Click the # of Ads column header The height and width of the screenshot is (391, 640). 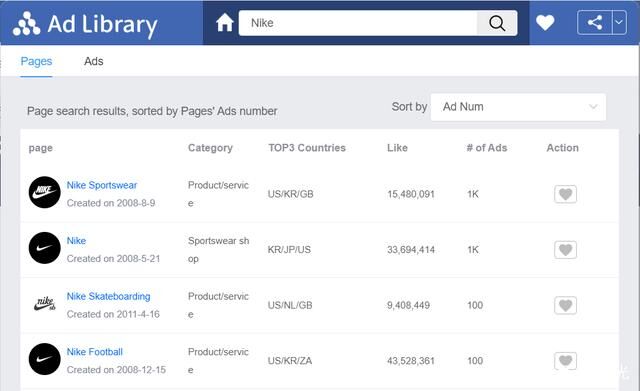click(487, 148)
